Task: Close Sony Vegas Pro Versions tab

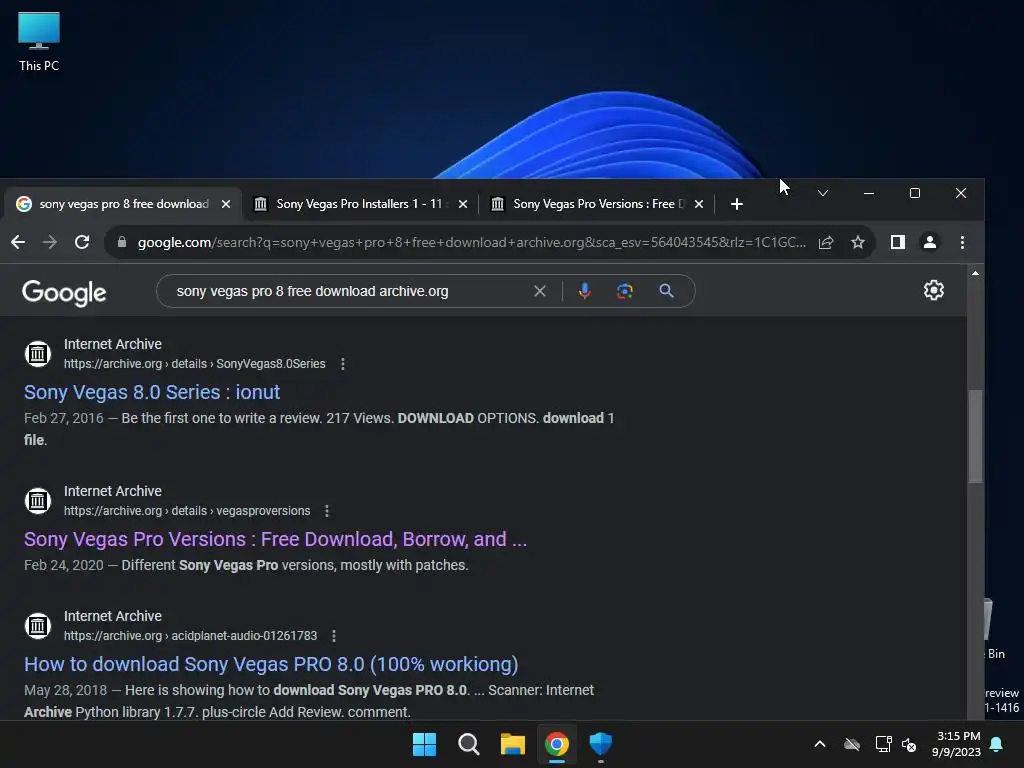Action: [699, 204]
